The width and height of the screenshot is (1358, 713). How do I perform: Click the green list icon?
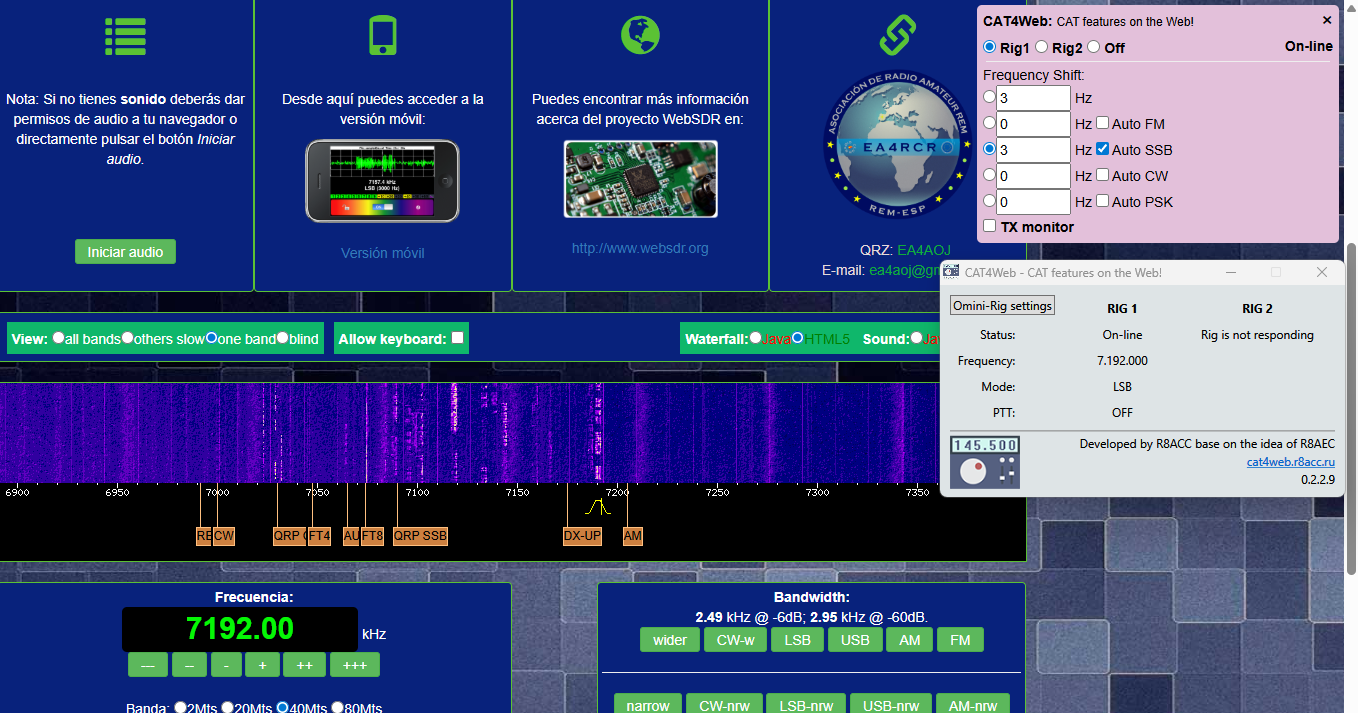tap(126, 36)
